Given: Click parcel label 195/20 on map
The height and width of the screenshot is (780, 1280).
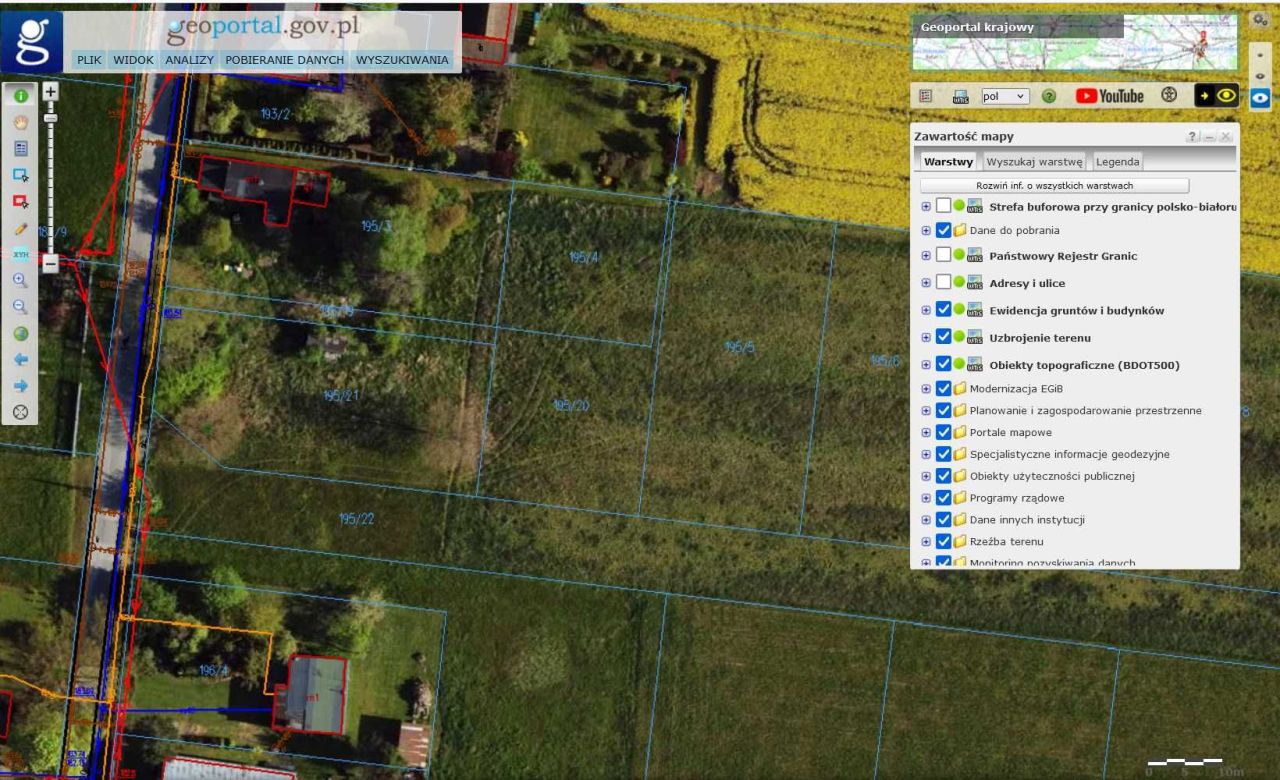Looking at the screenshot, I should click(571, 406).
